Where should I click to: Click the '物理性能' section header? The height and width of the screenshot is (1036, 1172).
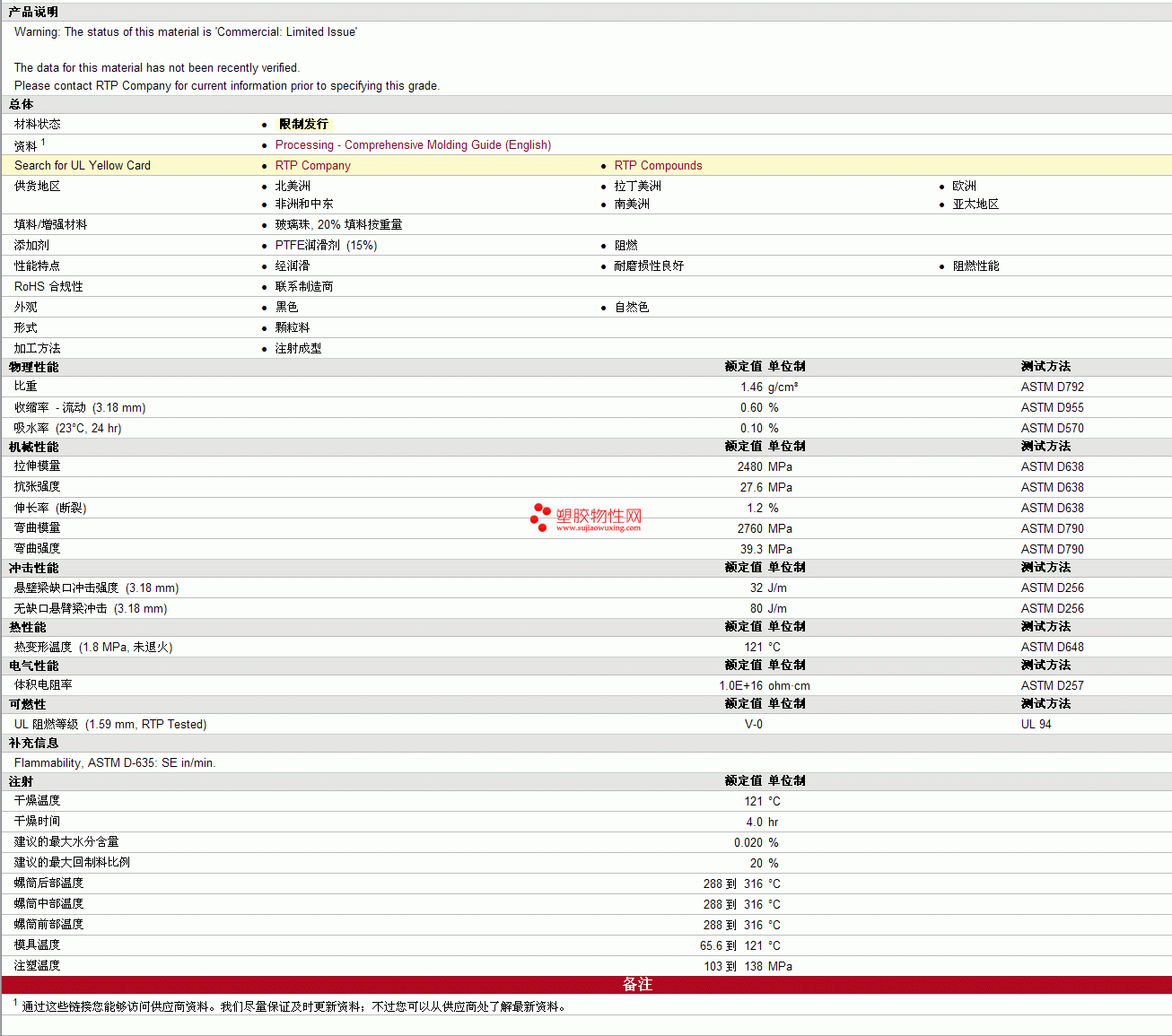(33, 367)
